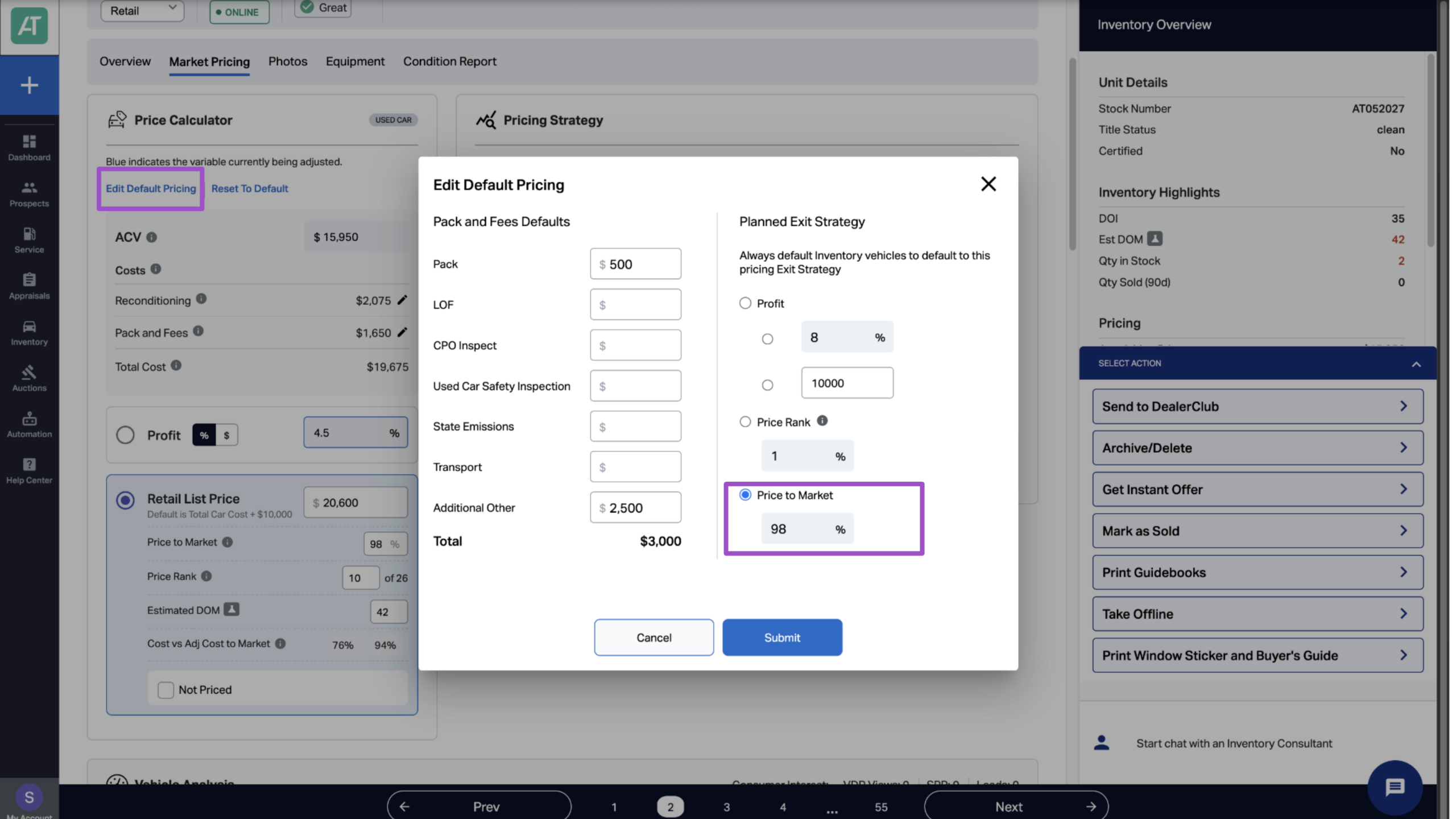Expand Archive/Delete action
The image size is (1456, 819).
(1258, 448)
